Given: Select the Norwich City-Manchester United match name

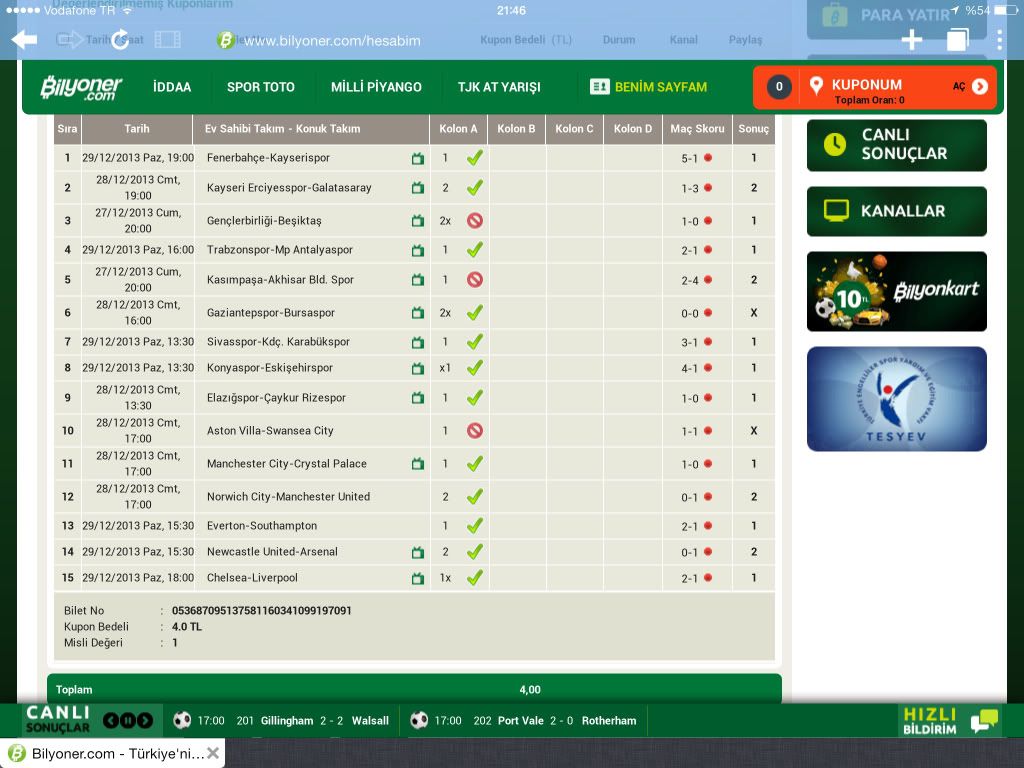Looking at the screenshot, I should pos(289,496).
